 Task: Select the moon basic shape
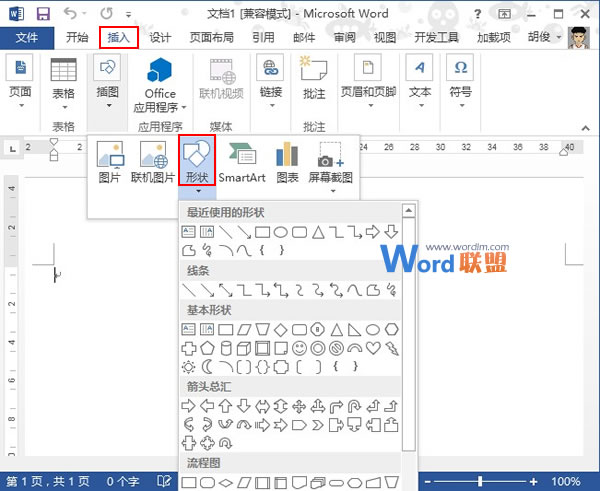tap(207, 367)
